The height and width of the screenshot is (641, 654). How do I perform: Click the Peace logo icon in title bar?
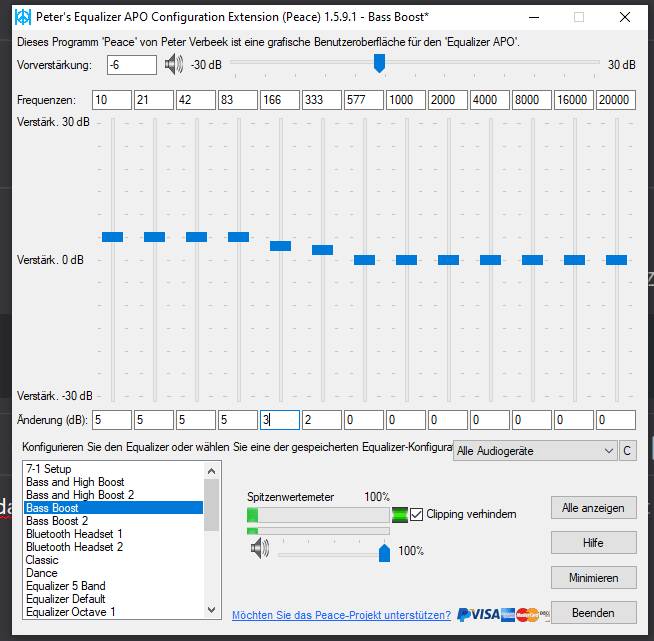23,17
